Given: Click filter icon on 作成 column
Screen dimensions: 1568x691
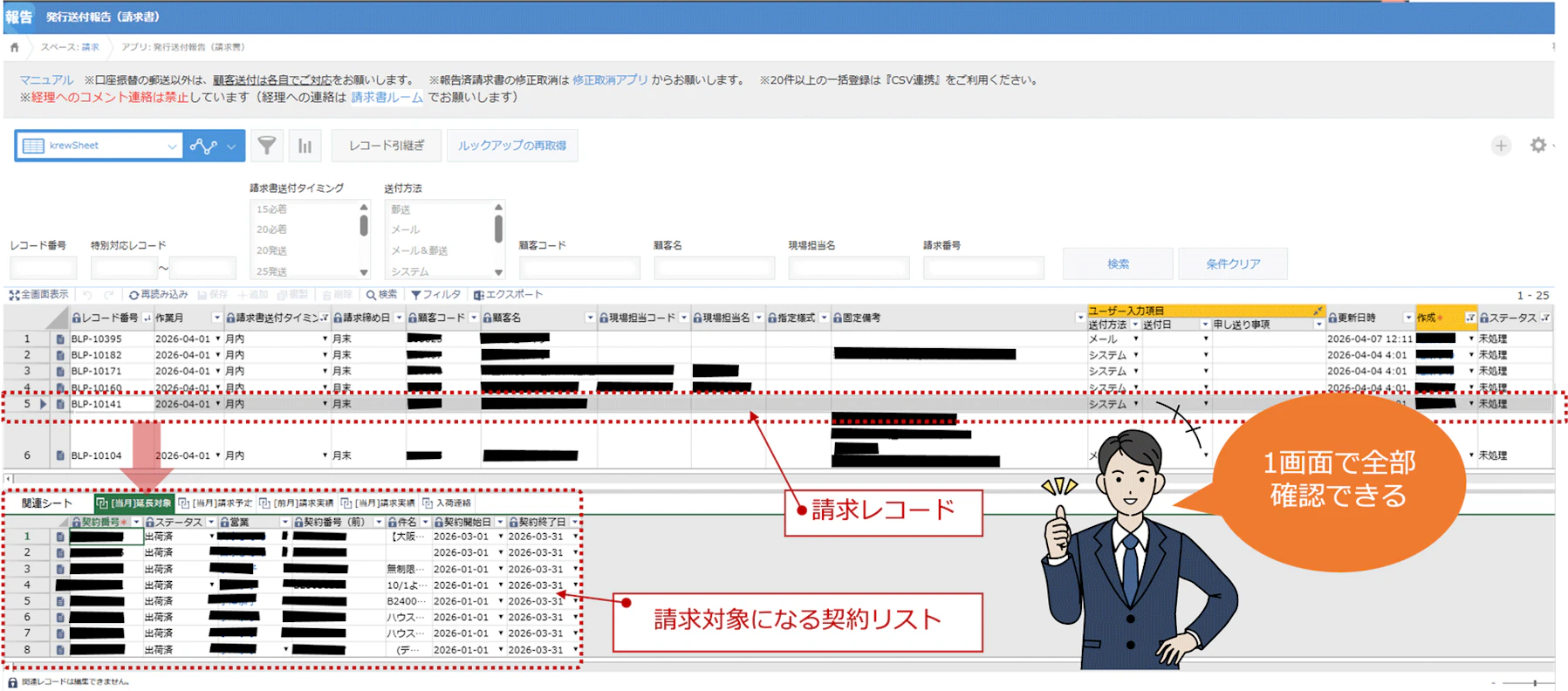Looking at the screenshot, I should click(x=1470, y=318).
